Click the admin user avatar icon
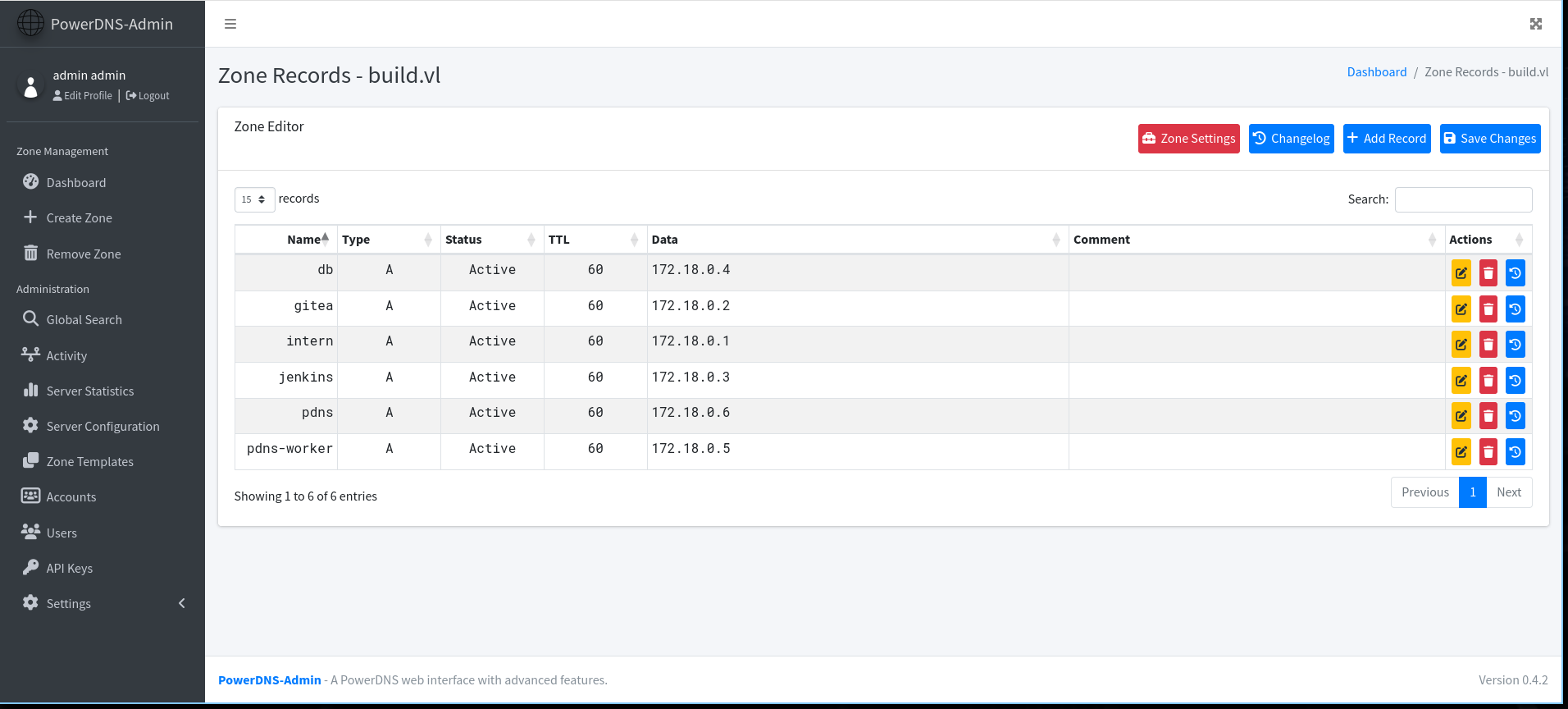Screen dimensions: 1568x709 tap(30, 85)
